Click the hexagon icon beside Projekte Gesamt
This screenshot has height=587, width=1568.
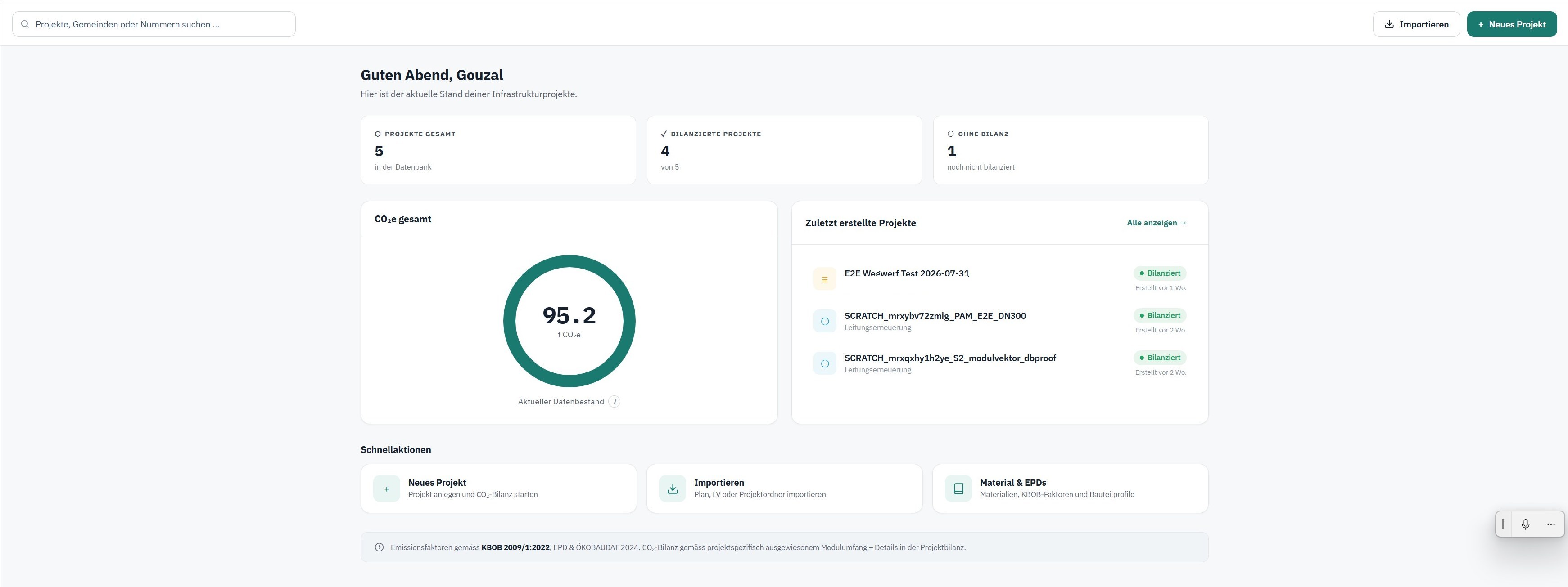[378, 134]
